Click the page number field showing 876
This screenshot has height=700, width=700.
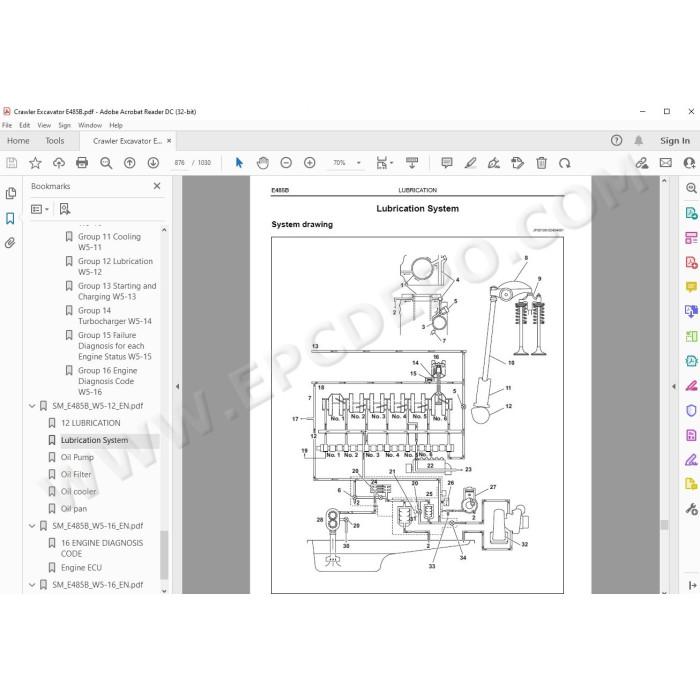(179, 163)
